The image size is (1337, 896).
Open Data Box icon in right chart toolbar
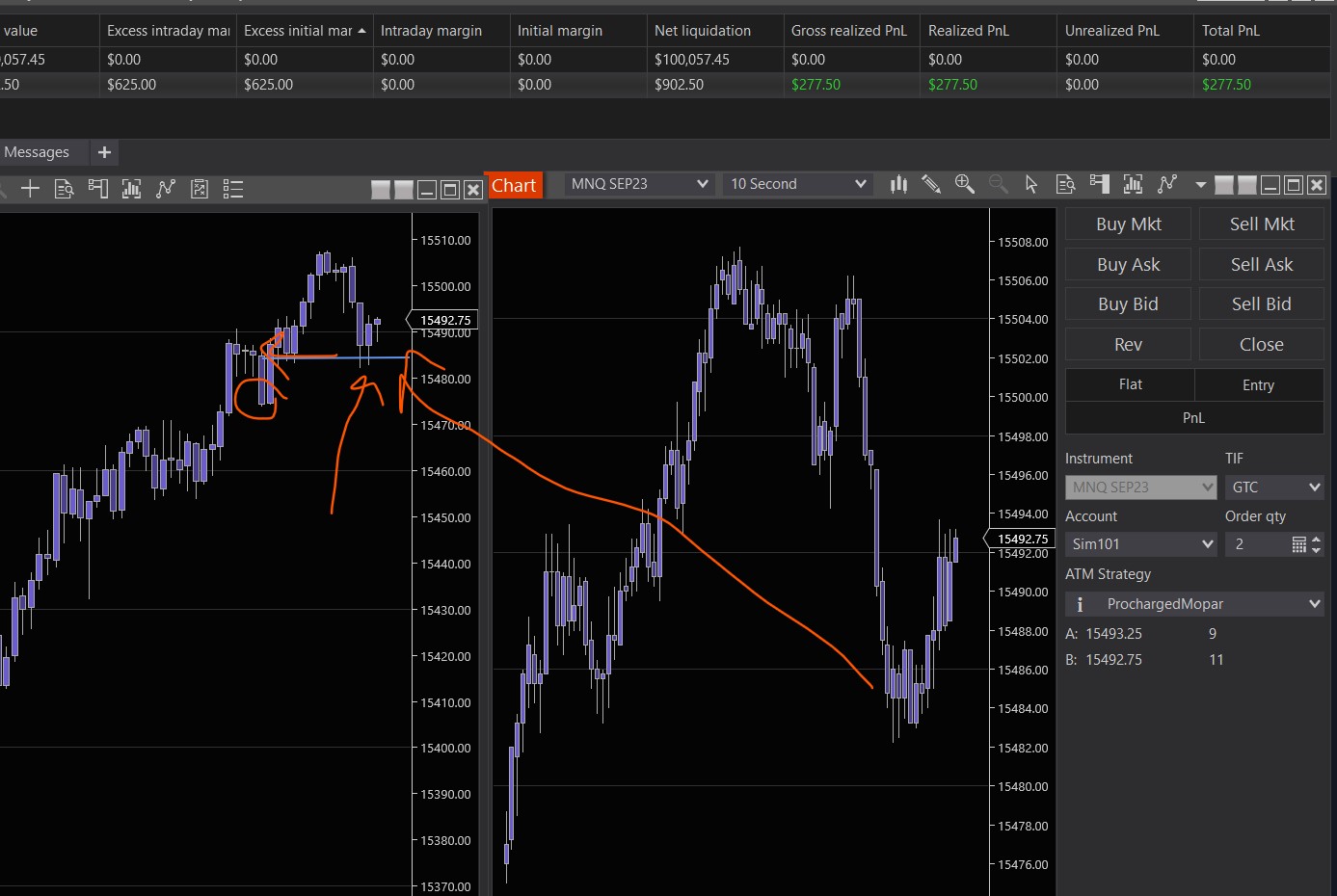click(1065, 184)
